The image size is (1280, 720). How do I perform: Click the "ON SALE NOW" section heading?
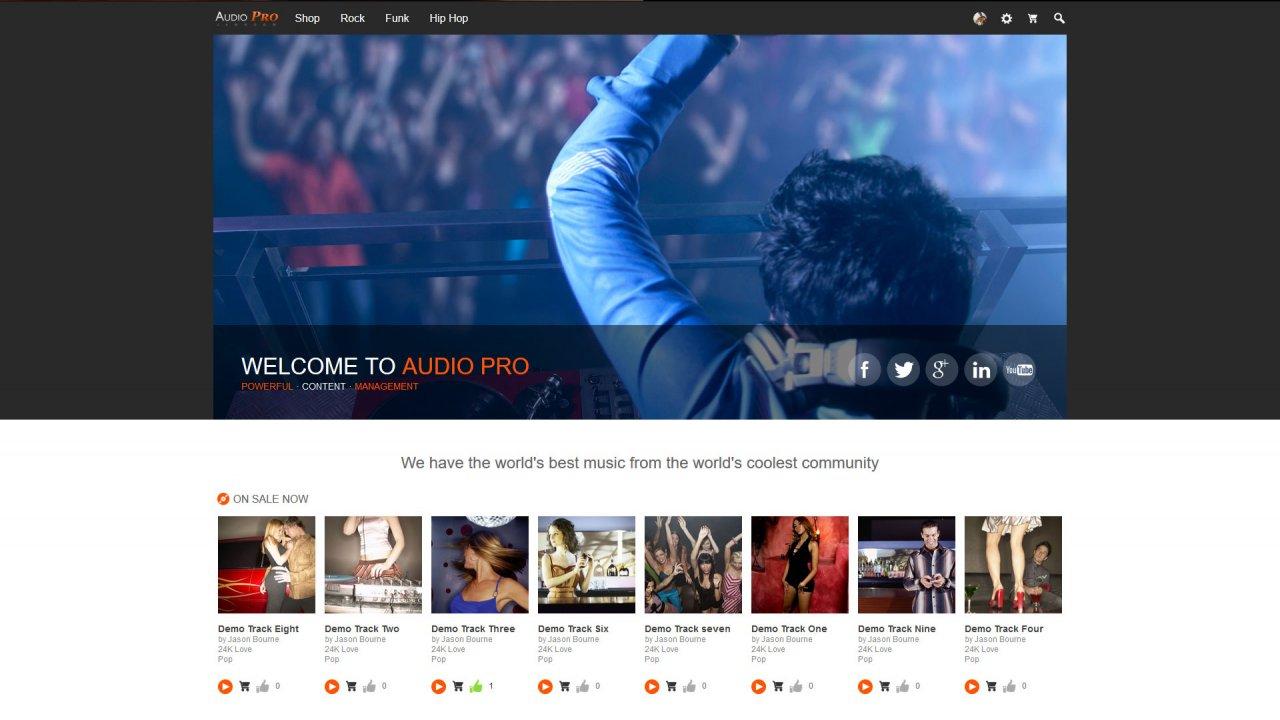pyautogui.click(x=271, y=499)
